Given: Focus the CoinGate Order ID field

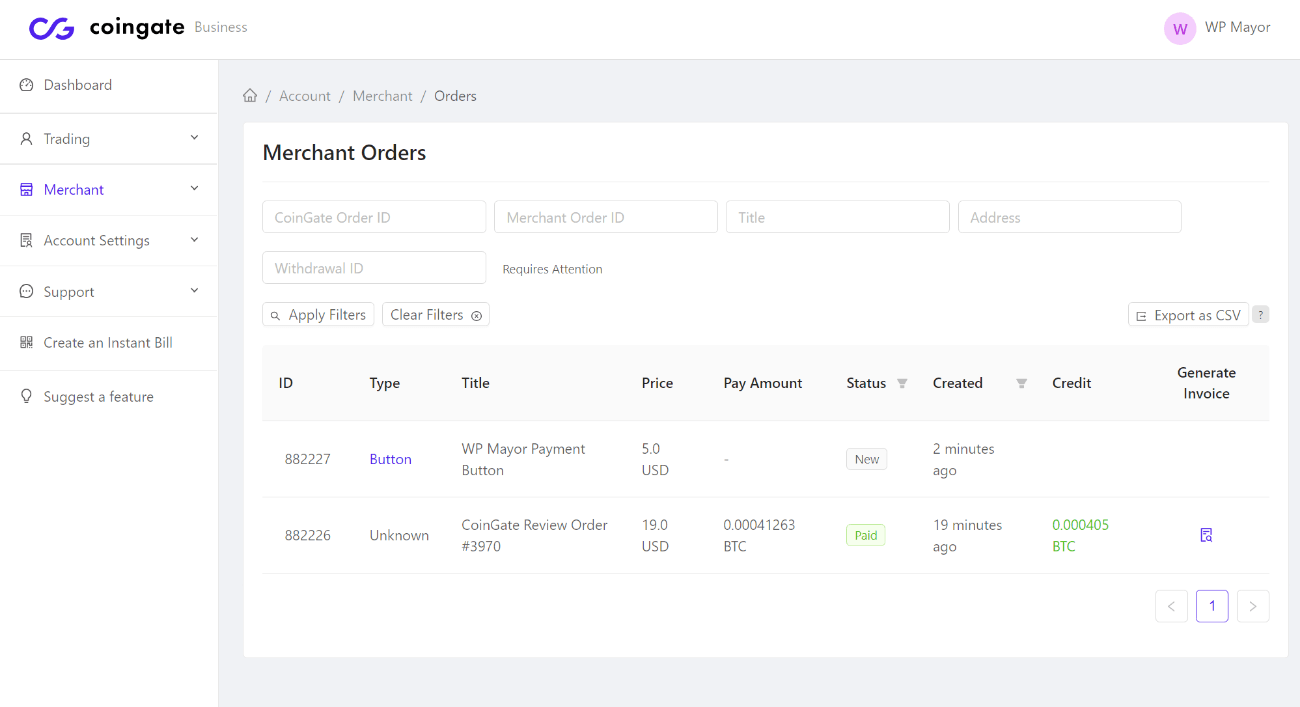Looking at the screenshot, I should (374, 217).
